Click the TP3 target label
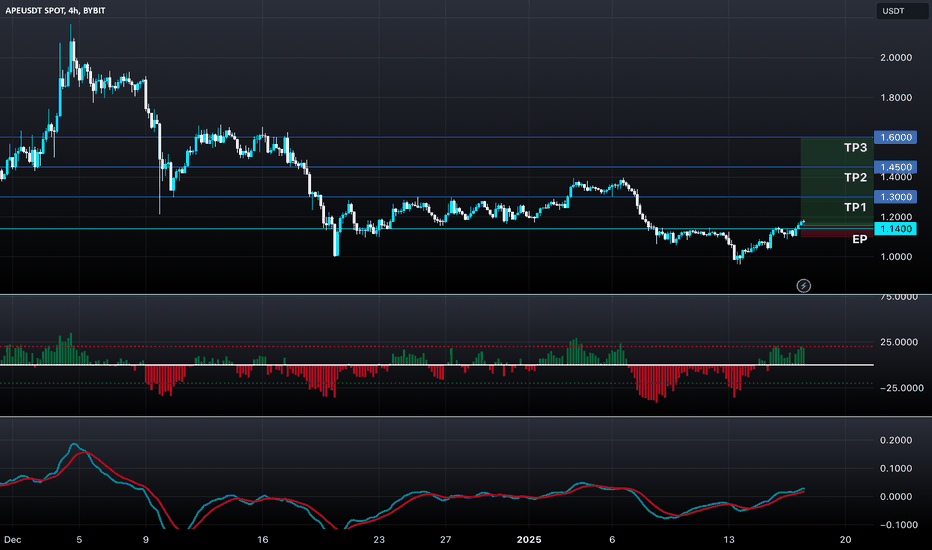This screenshot has width=932, height=550. point(855,147)
